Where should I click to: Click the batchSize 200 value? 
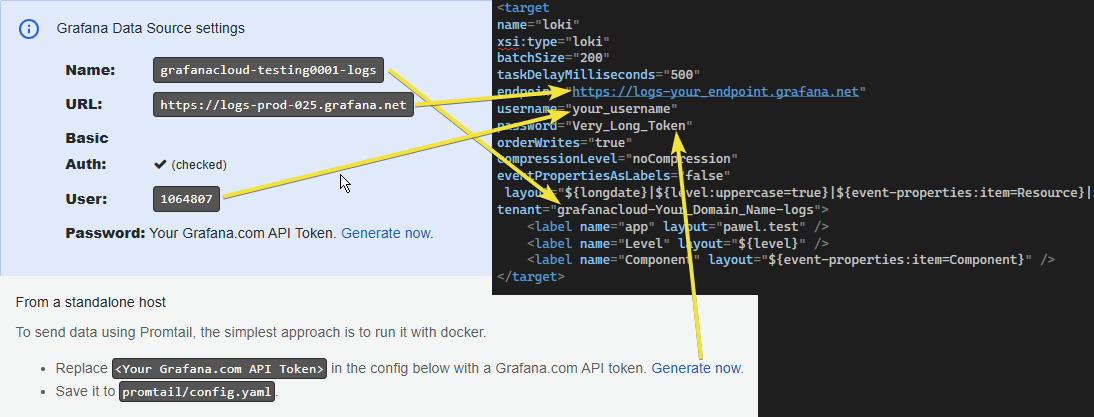(x=591, y=58)
